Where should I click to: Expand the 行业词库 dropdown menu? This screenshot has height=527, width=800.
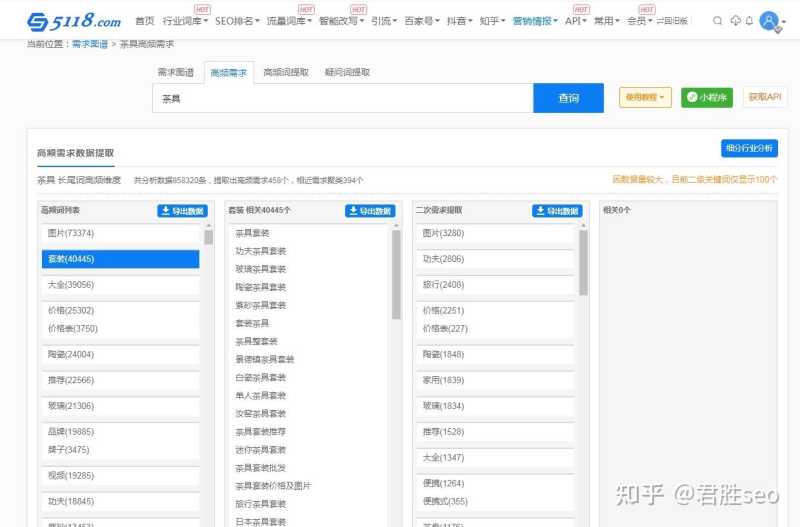185,21
